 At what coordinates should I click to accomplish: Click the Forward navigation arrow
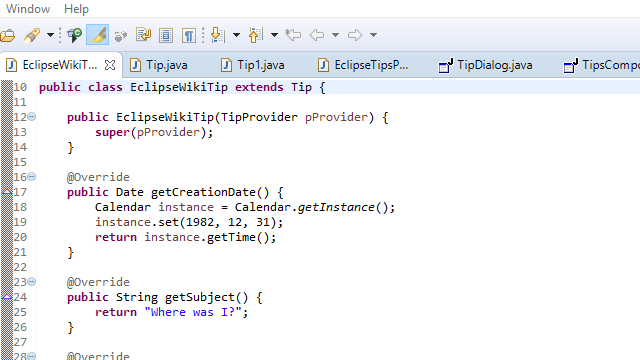(x=355, y=35)
